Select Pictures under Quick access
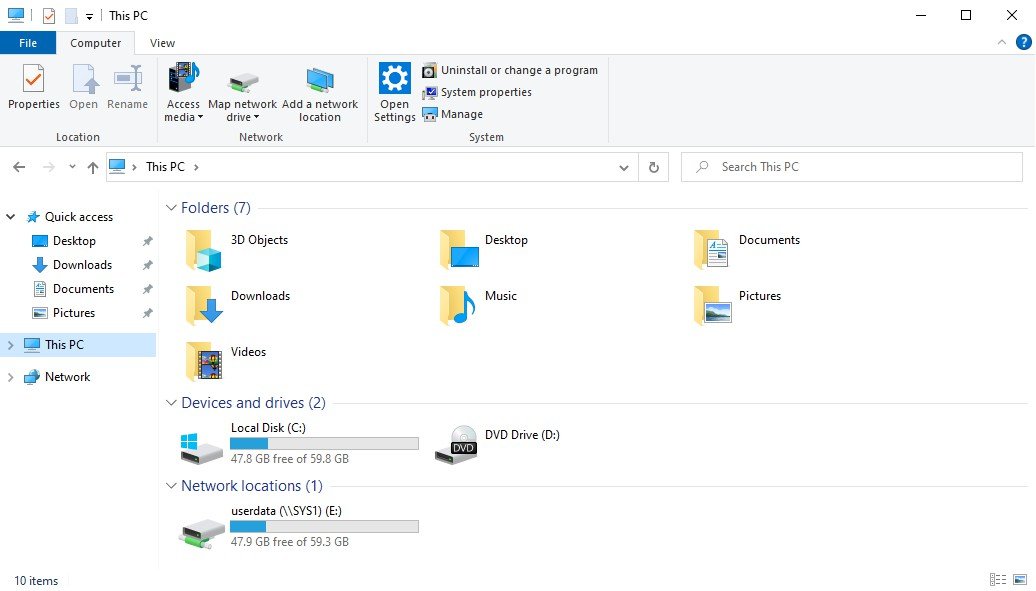 73,313
